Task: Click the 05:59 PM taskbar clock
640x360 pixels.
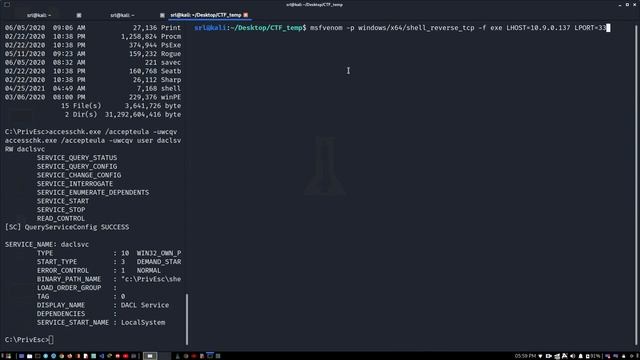Action: [x=525, y=356]
